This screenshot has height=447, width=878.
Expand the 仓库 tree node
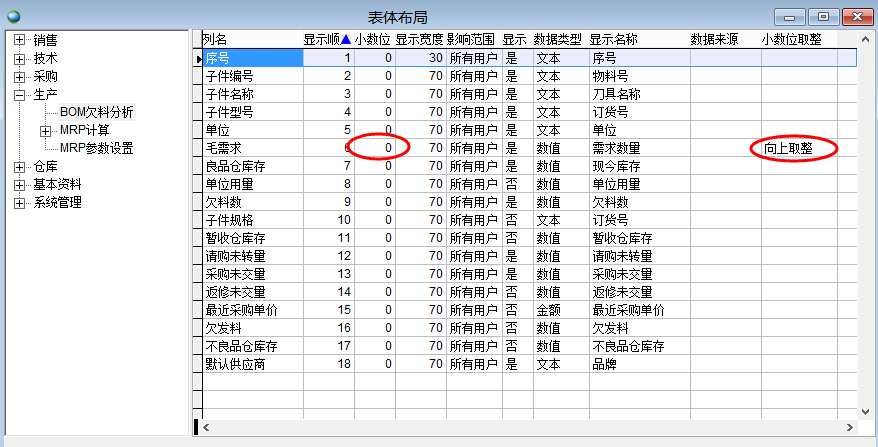click(x=20, y=166)
